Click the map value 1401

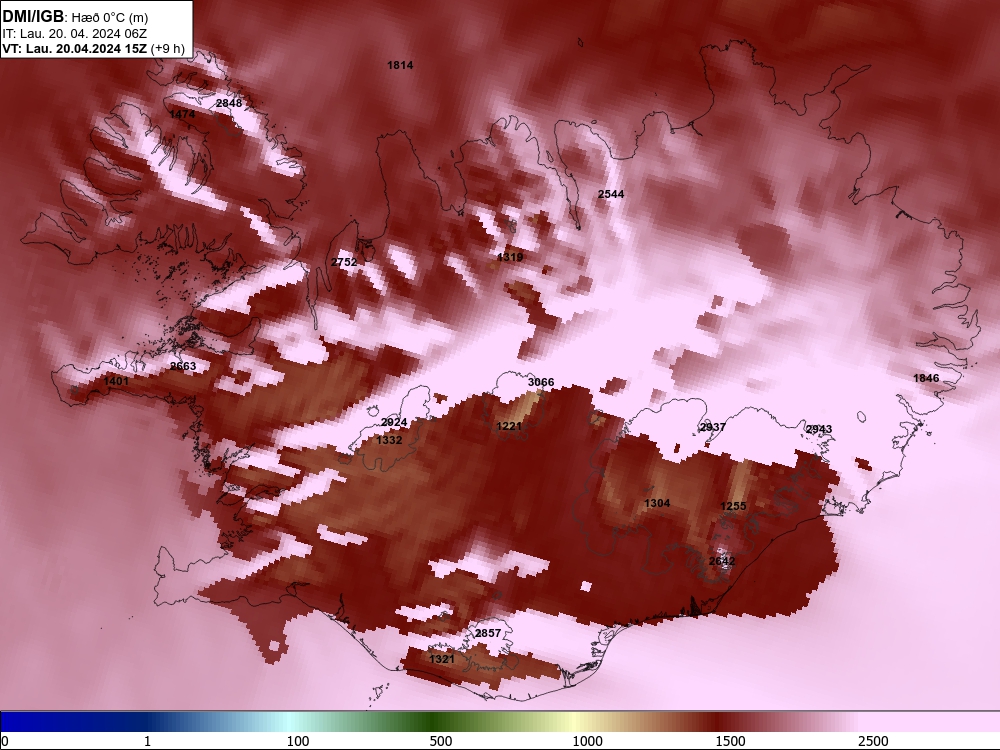pos(116,381)
